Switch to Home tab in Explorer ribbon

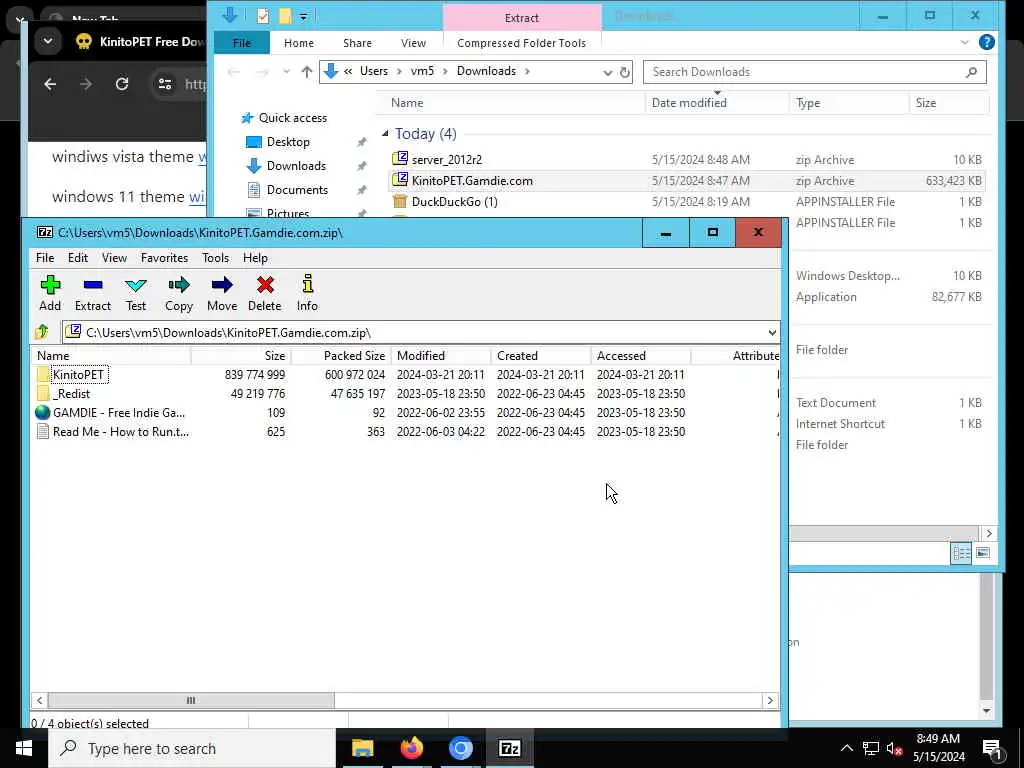coord(299,43)
